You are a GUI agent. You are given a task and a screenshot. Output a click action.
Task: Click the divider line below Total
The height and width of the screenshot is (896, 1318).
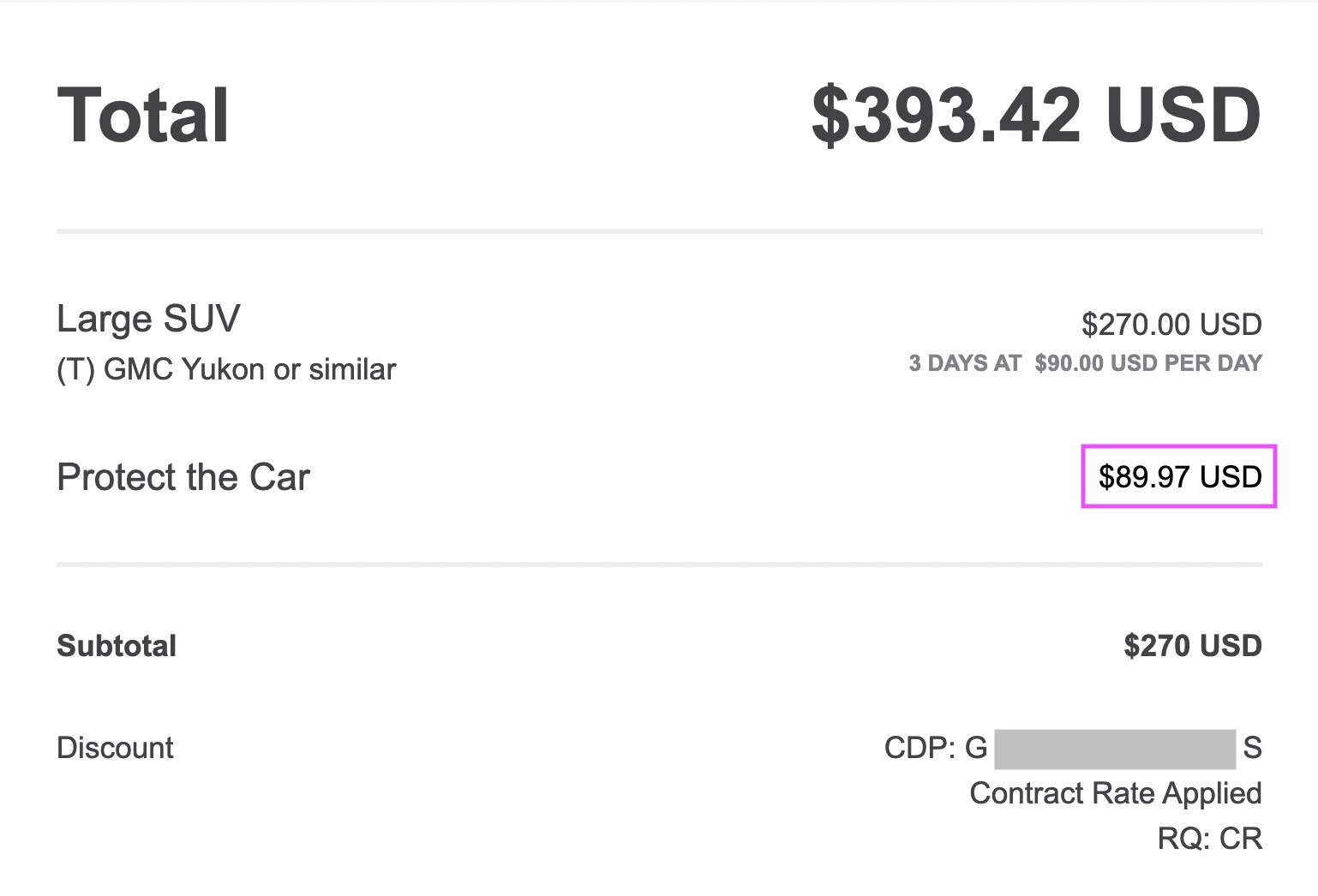click(660, 231)
